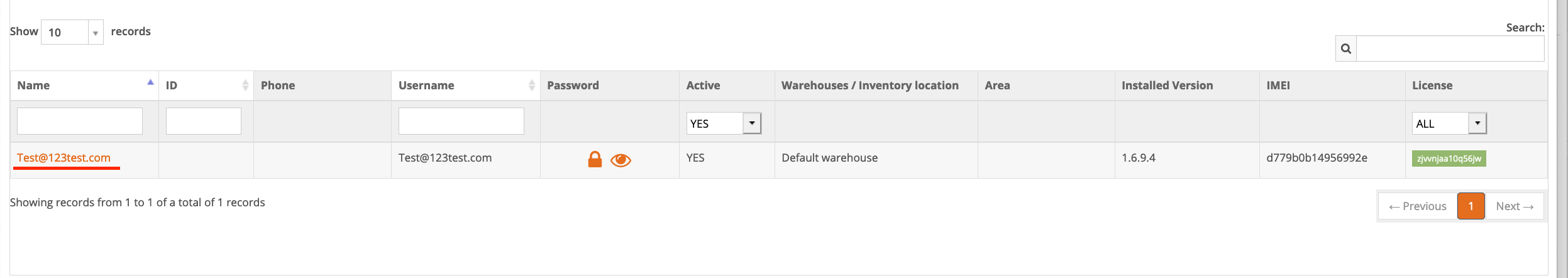Image resolution: width=1568 pixels, height=278 pixels.
Task: Go to the Next page
Action: click(x=1515, y=206)
